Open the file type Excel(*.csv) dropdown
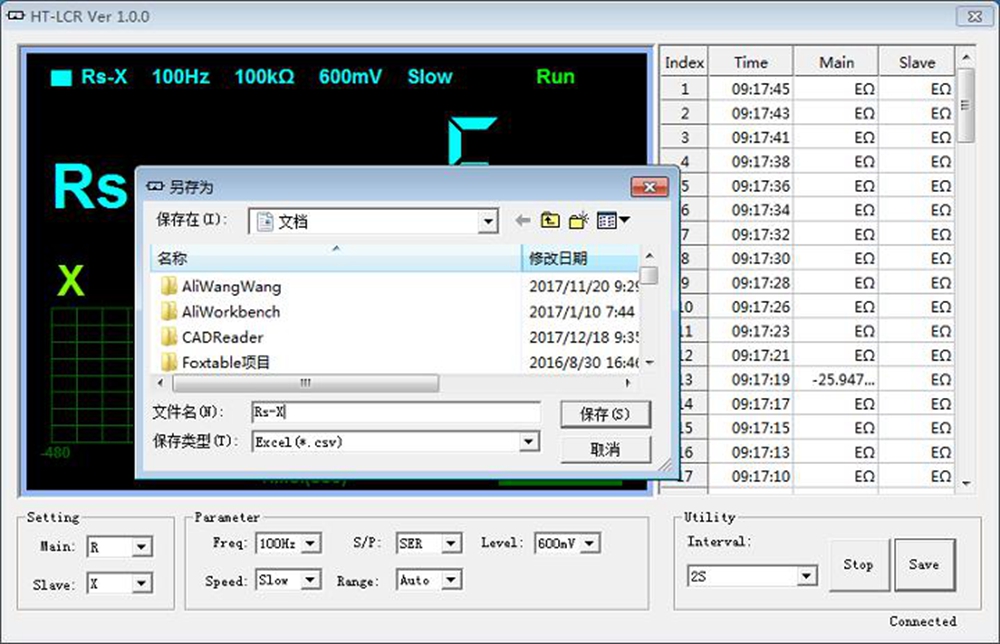Image resolution: width=1000 pixels, height=644 pixels. point(529,442)
